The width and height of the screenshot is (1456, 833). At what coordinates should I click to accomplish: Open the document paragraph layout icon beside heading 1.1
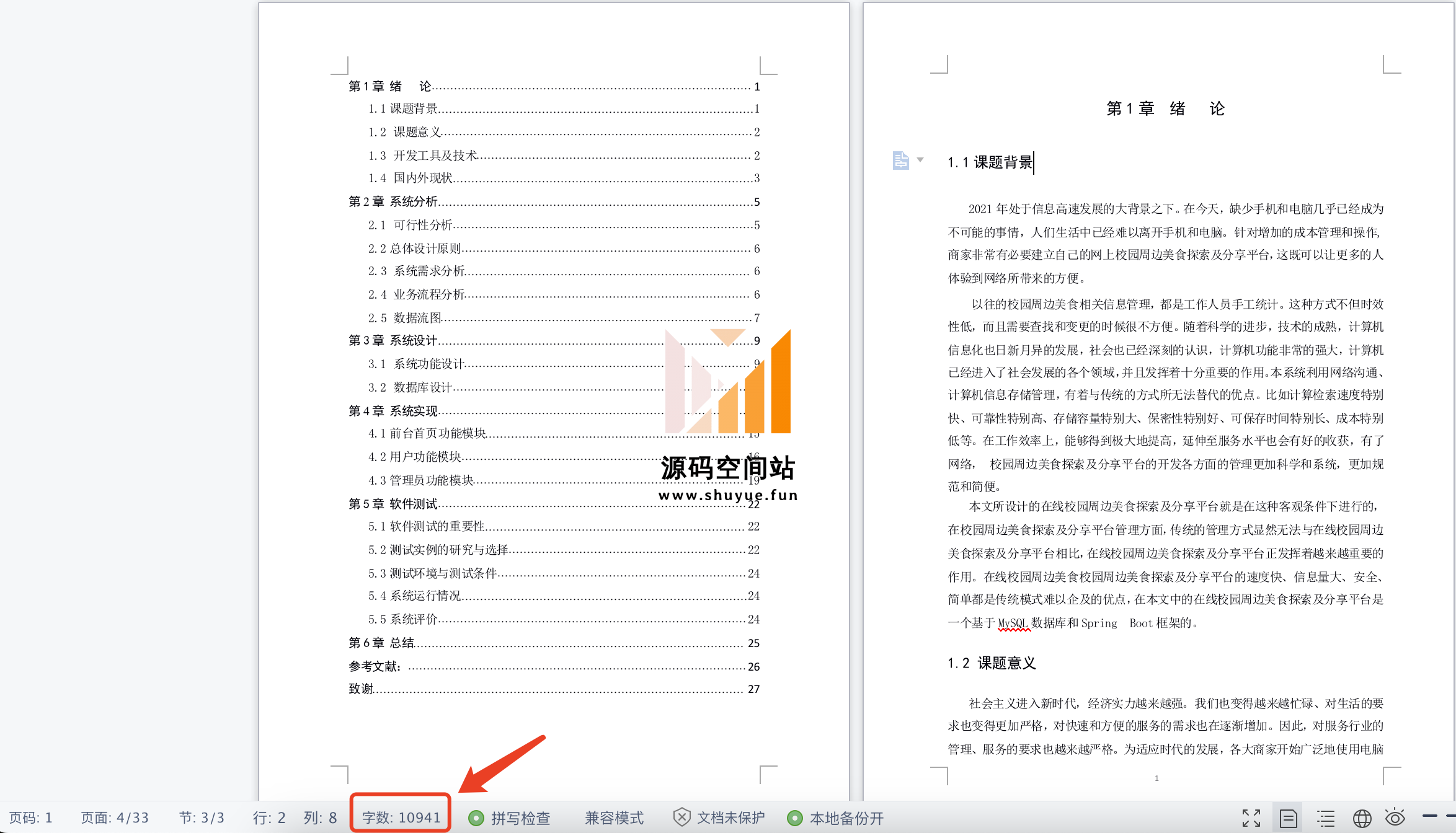click(x=900, y=161)
